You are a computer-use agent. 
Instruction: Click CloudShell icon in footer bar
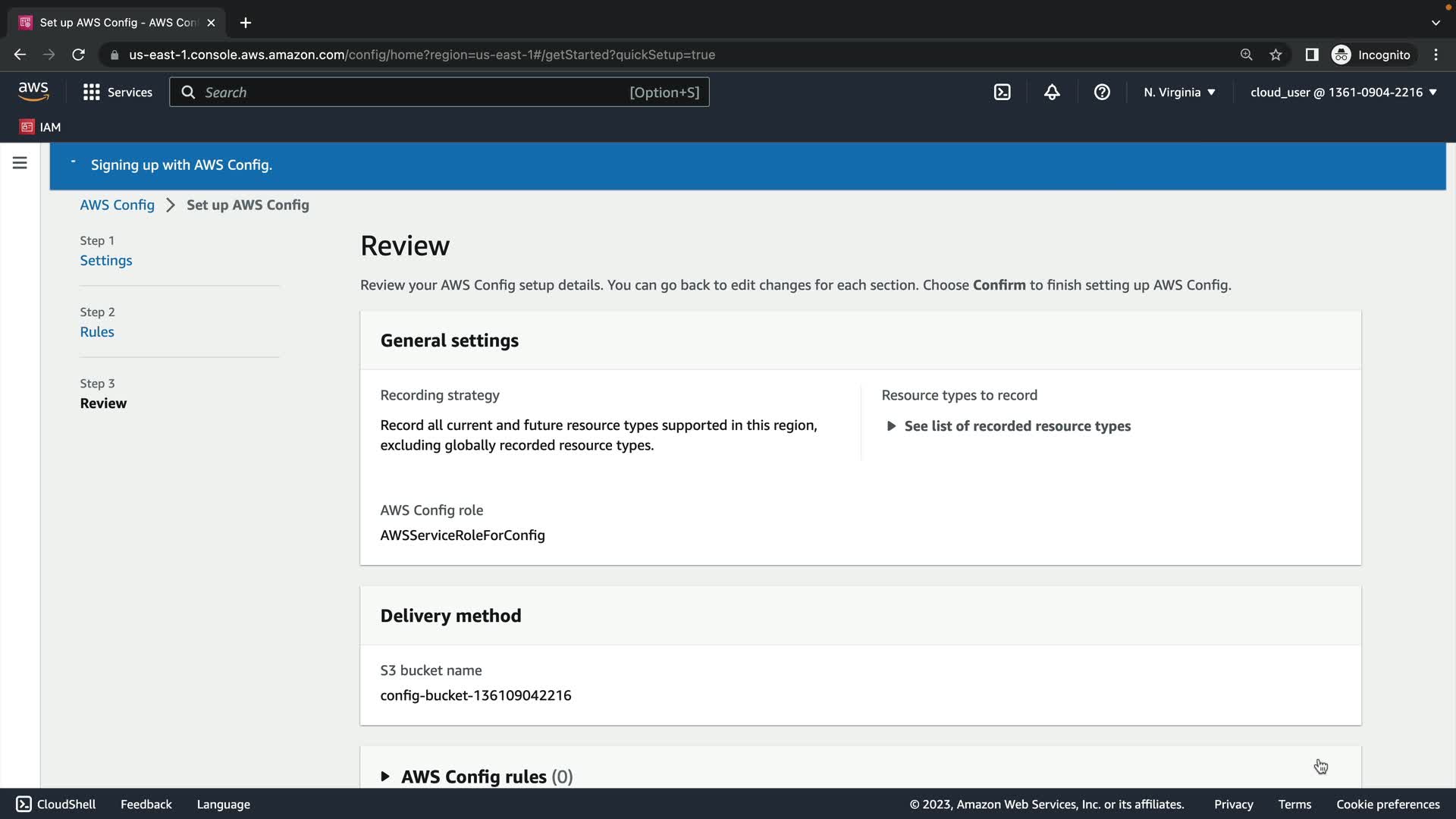[x=24, y=804]
